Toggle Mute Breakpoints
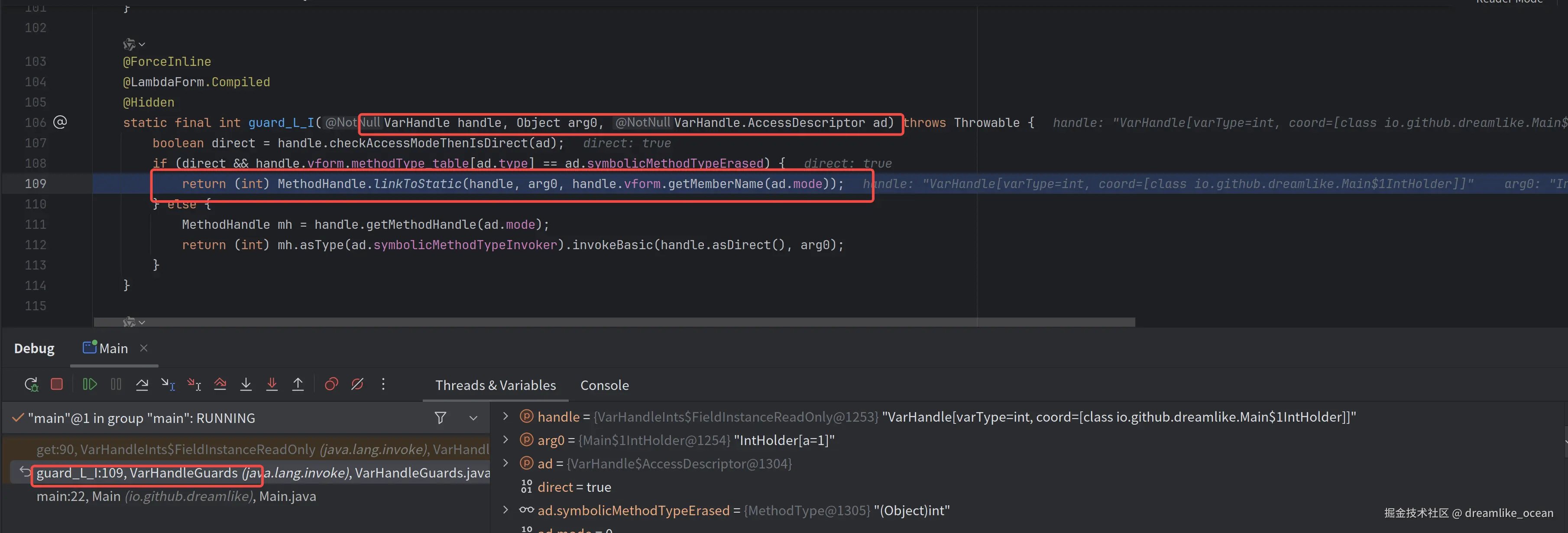The width and height of the screenshot is (1568, 533). (x=357, y=384)
